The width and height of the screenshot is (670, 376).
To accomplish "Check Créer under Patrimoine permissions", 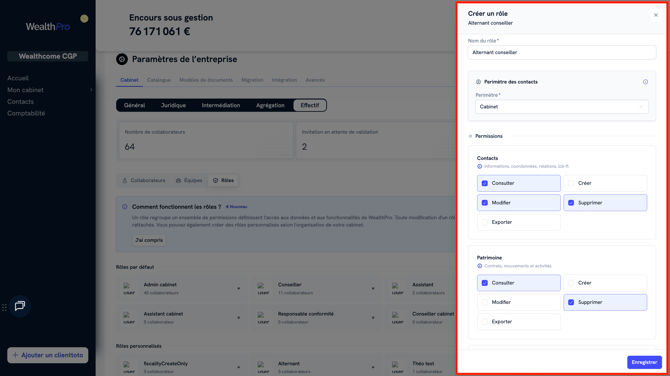I will pyautogui.click(x=571, y=283).
